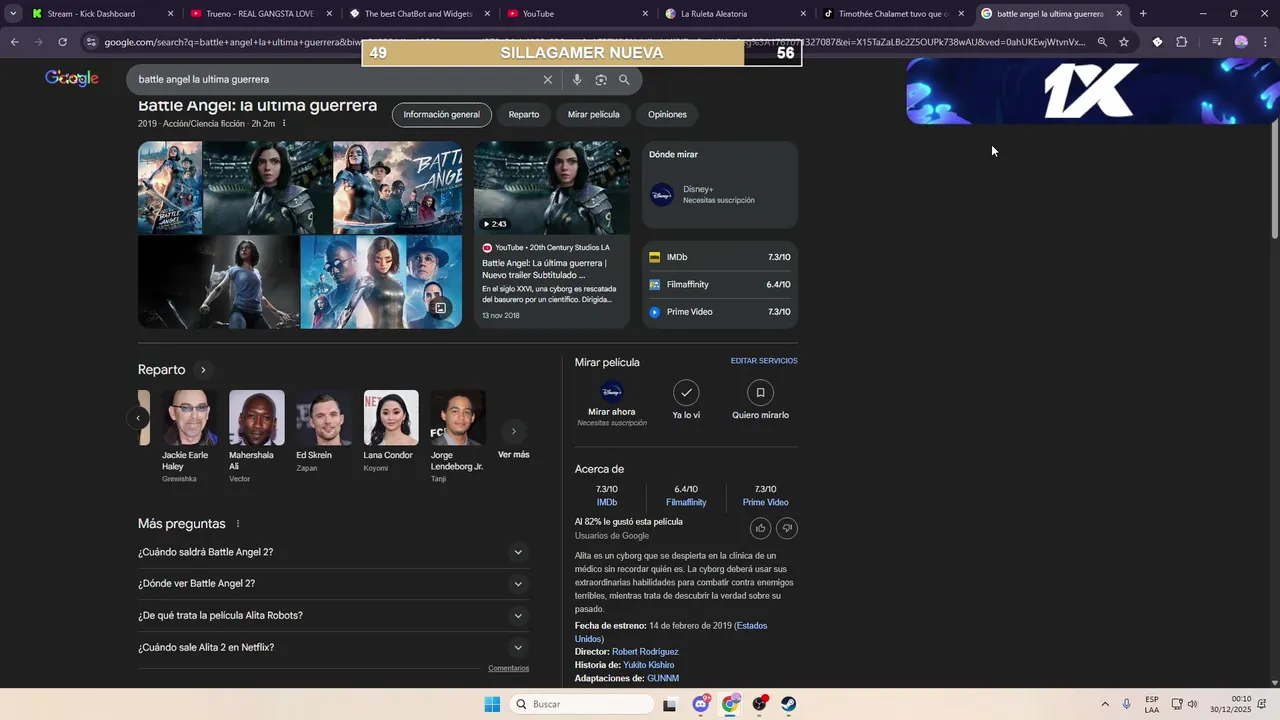Viewport: 1280px width, 720px height.
Task: Click Ver más in cast list
Action: tap(514, 455)
